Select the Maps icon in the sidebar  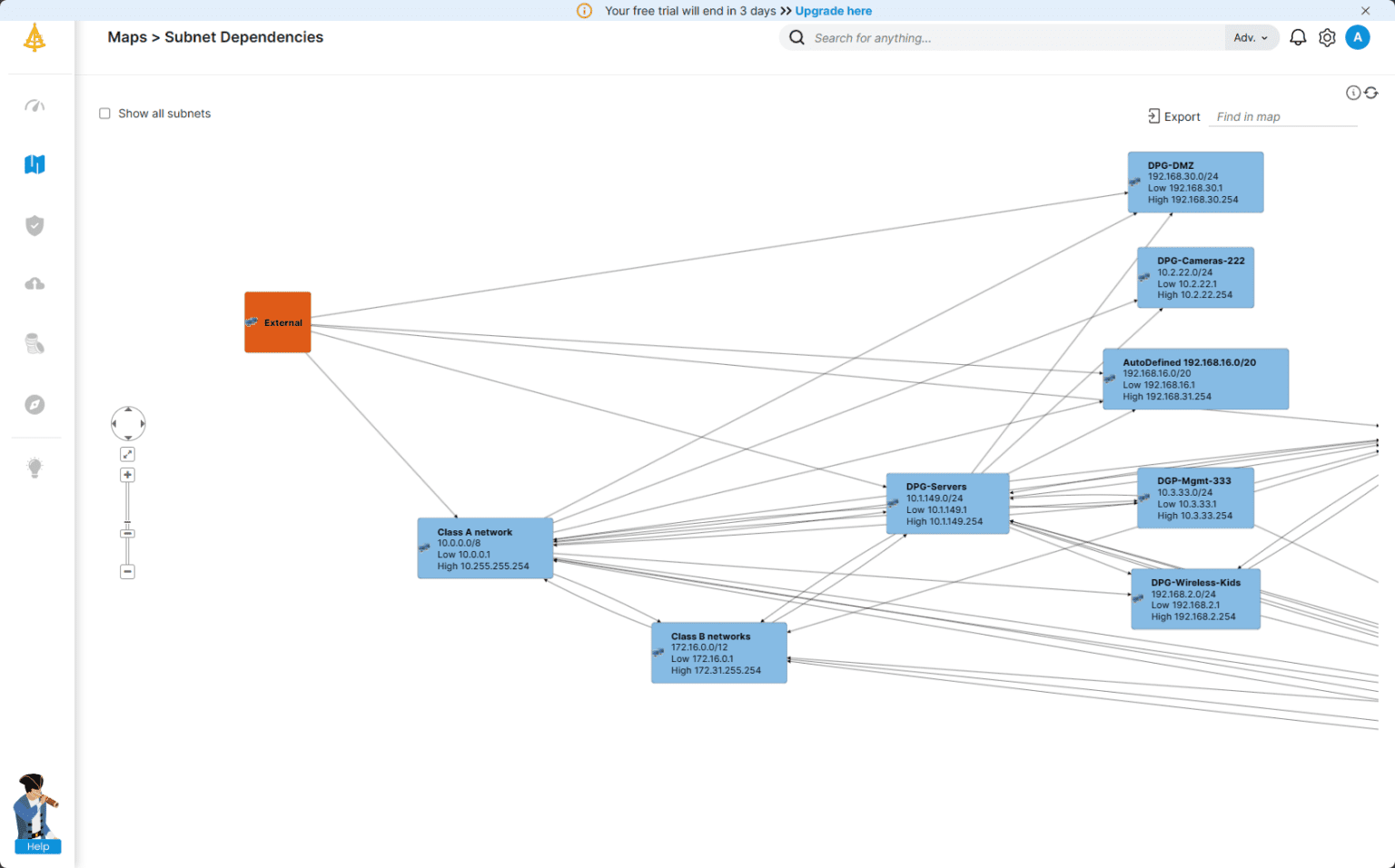tap(35, 164)
